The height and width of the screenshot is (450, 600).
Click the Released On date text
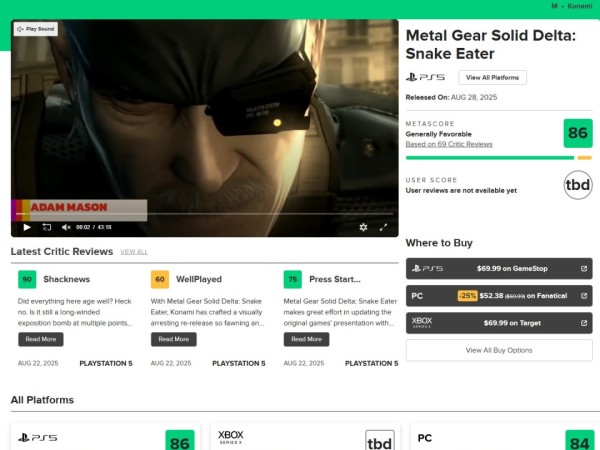pyautogui.click(x=451, y=98)
